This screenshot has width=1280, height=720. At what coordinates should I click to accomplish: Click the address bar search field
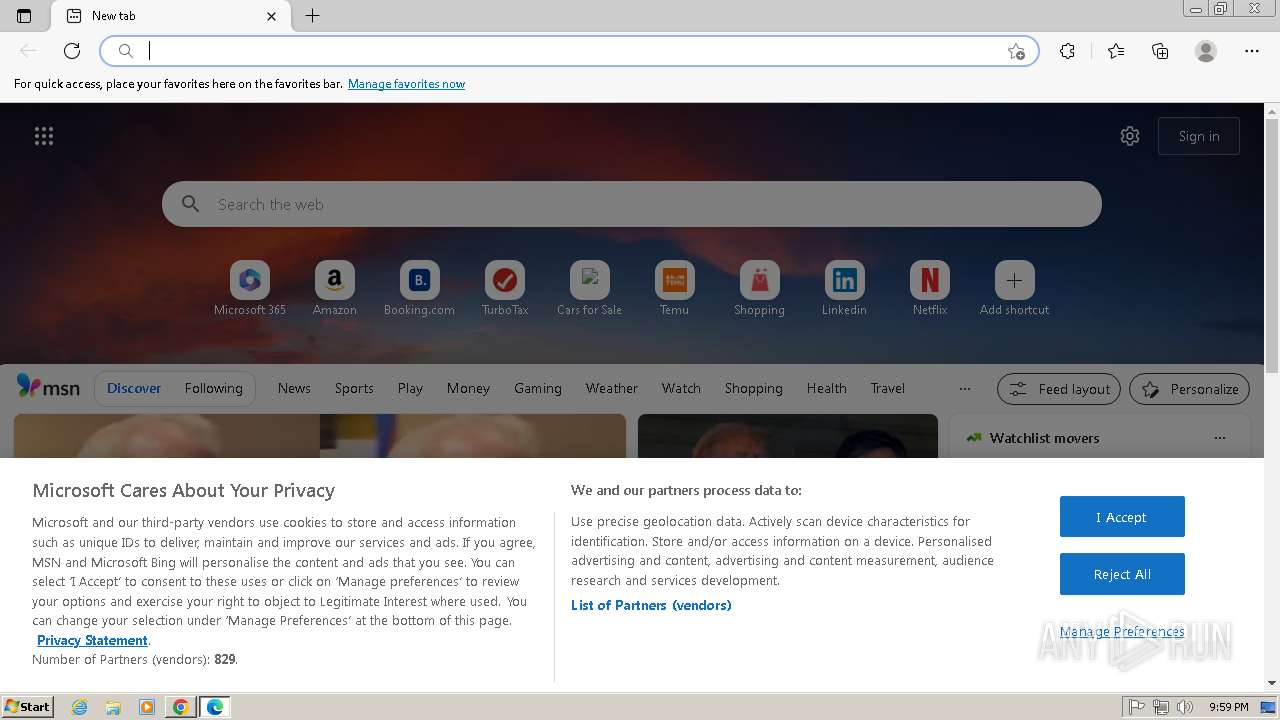point(570,51)
